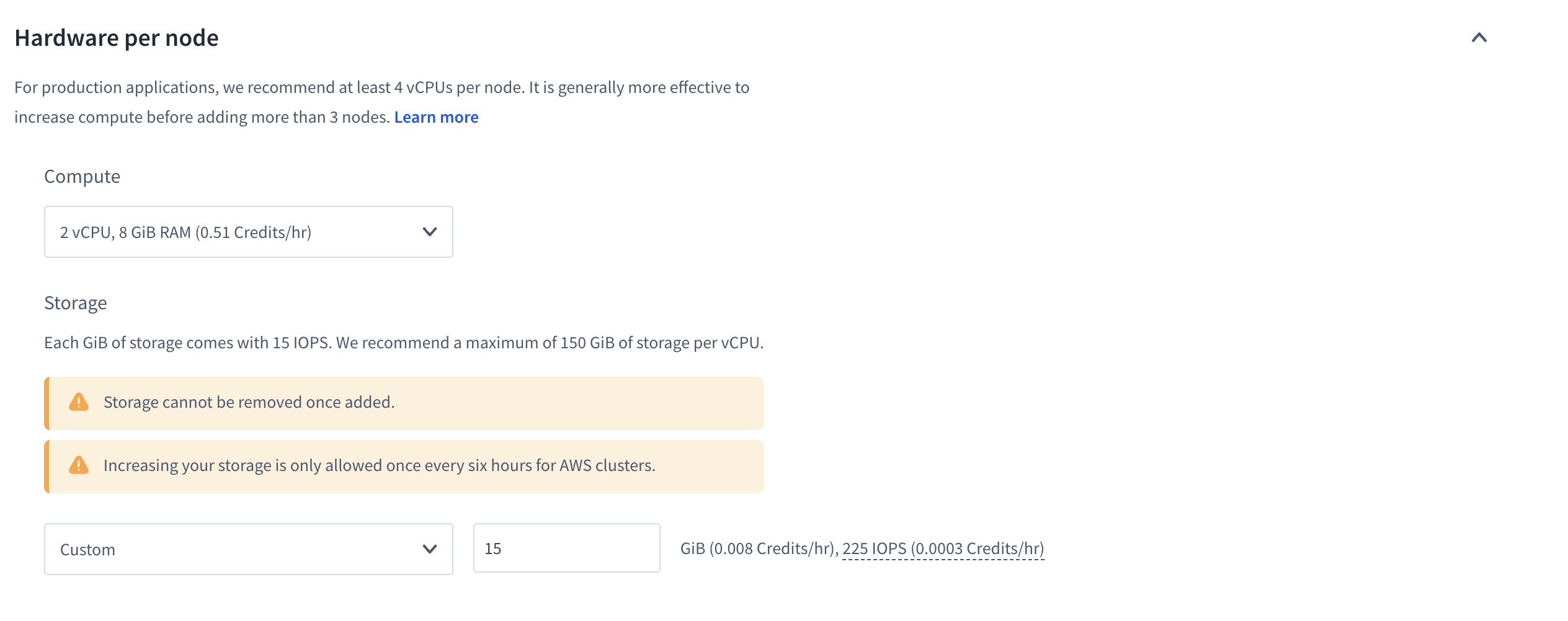Open the Custom storage dropdown
Screen dimensions: 1568x621
pos(248,549)
